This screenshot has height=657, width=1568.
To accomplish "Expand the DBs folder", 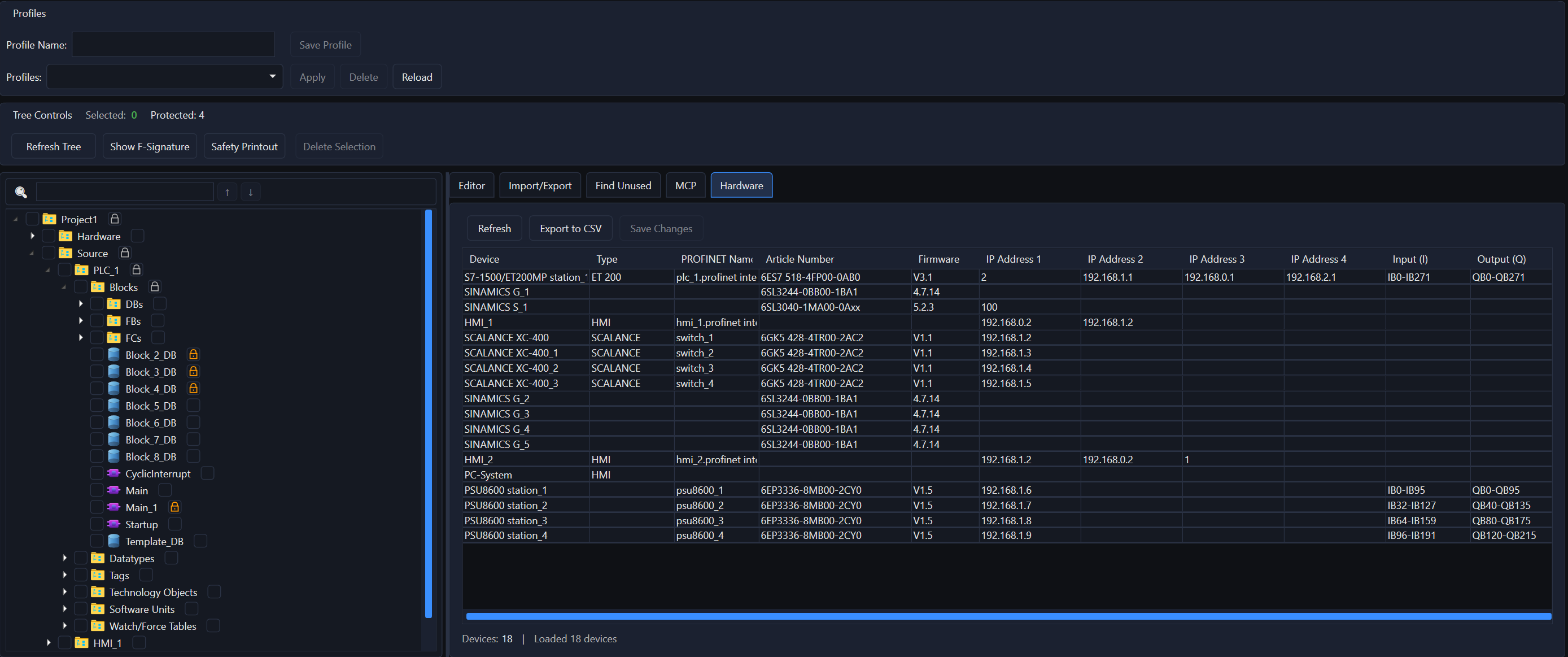I will pos(80,303).
